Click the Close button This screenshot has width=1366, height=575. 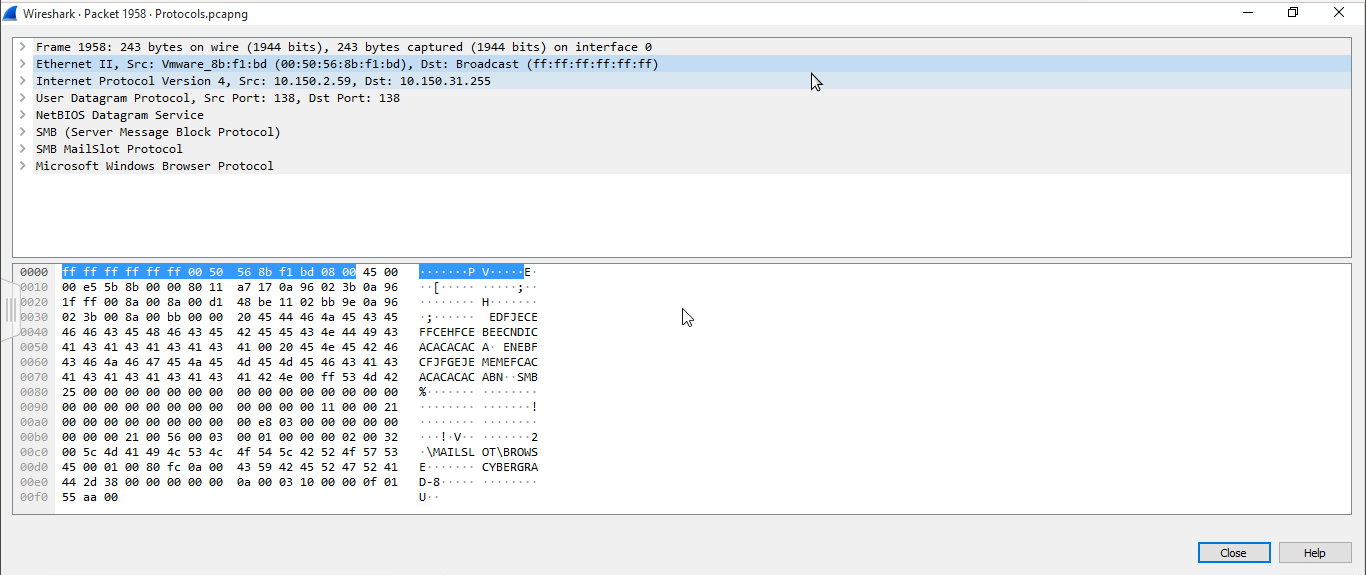(1233, 553)
